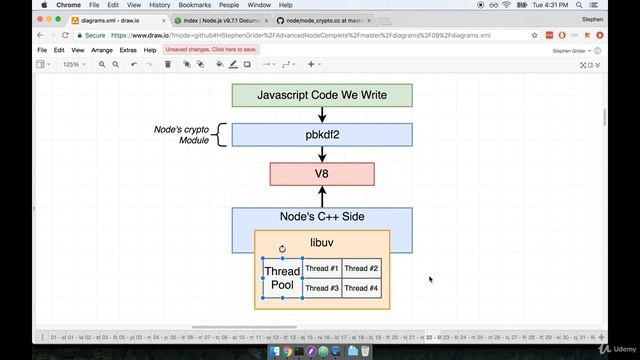Add a new page with plus icon
The width and height of the screenshot is (640, 360).
601,337
